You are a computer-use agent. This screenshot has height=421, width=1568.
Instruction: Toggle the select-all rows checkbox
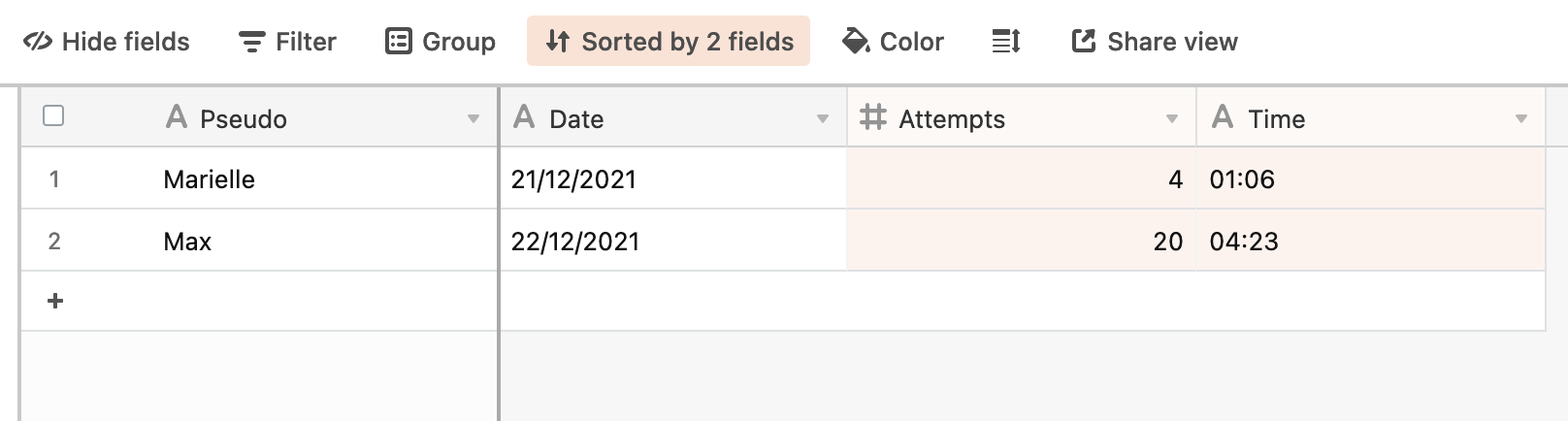pyautogui.click(x=54, y=116)
